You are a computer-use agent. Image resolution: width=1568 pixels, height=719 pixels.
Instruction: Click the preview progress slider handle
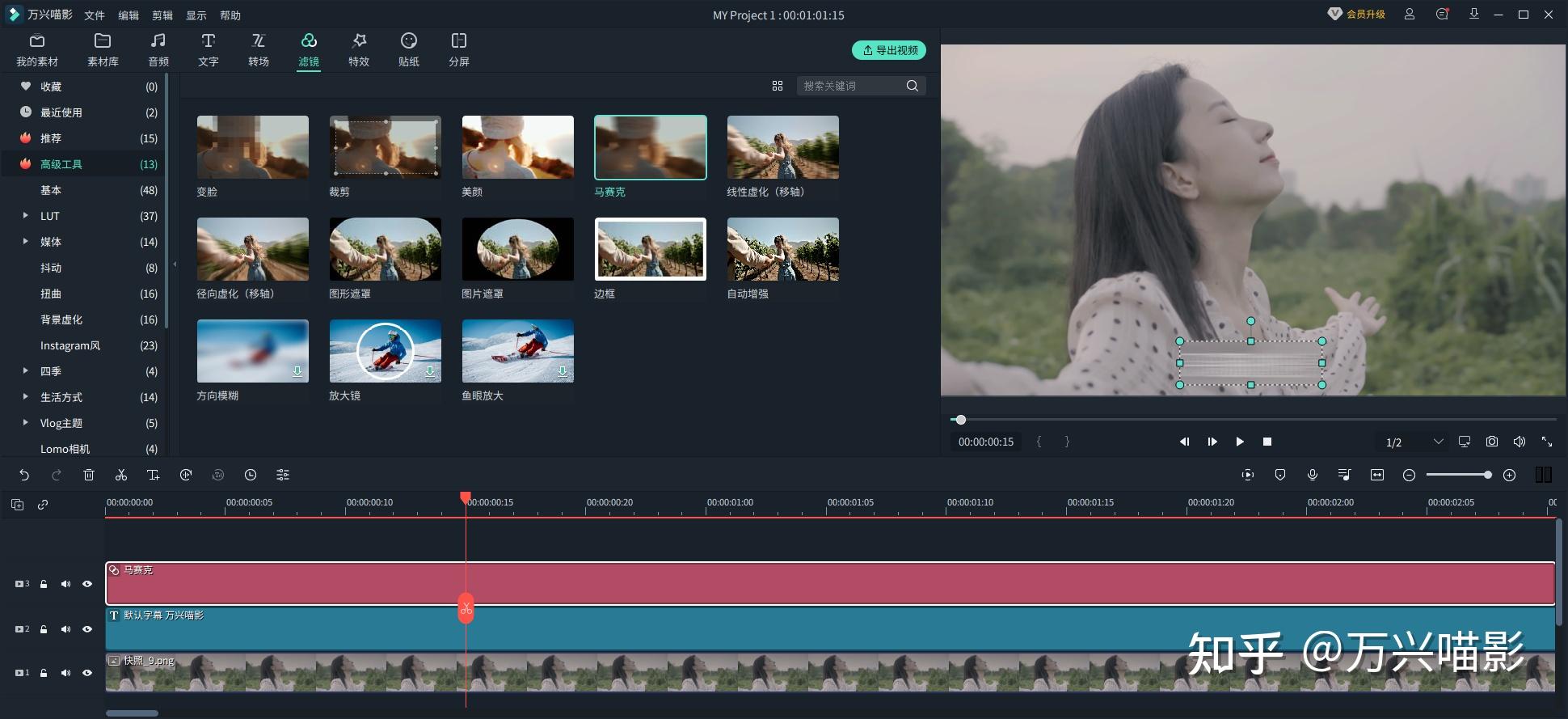(x=960, y=420)
